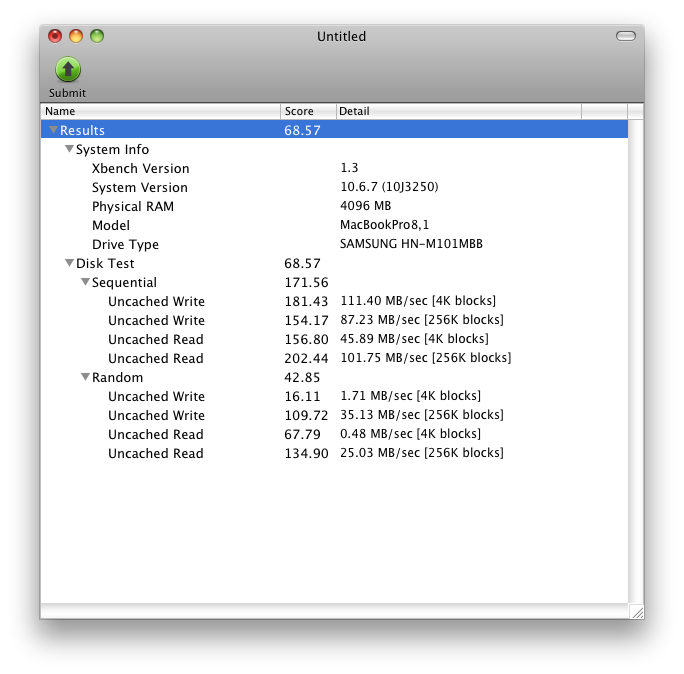This screenshot has height=674, width=684.
Task: Select the Xbench Version row
Action: [334, 168]
